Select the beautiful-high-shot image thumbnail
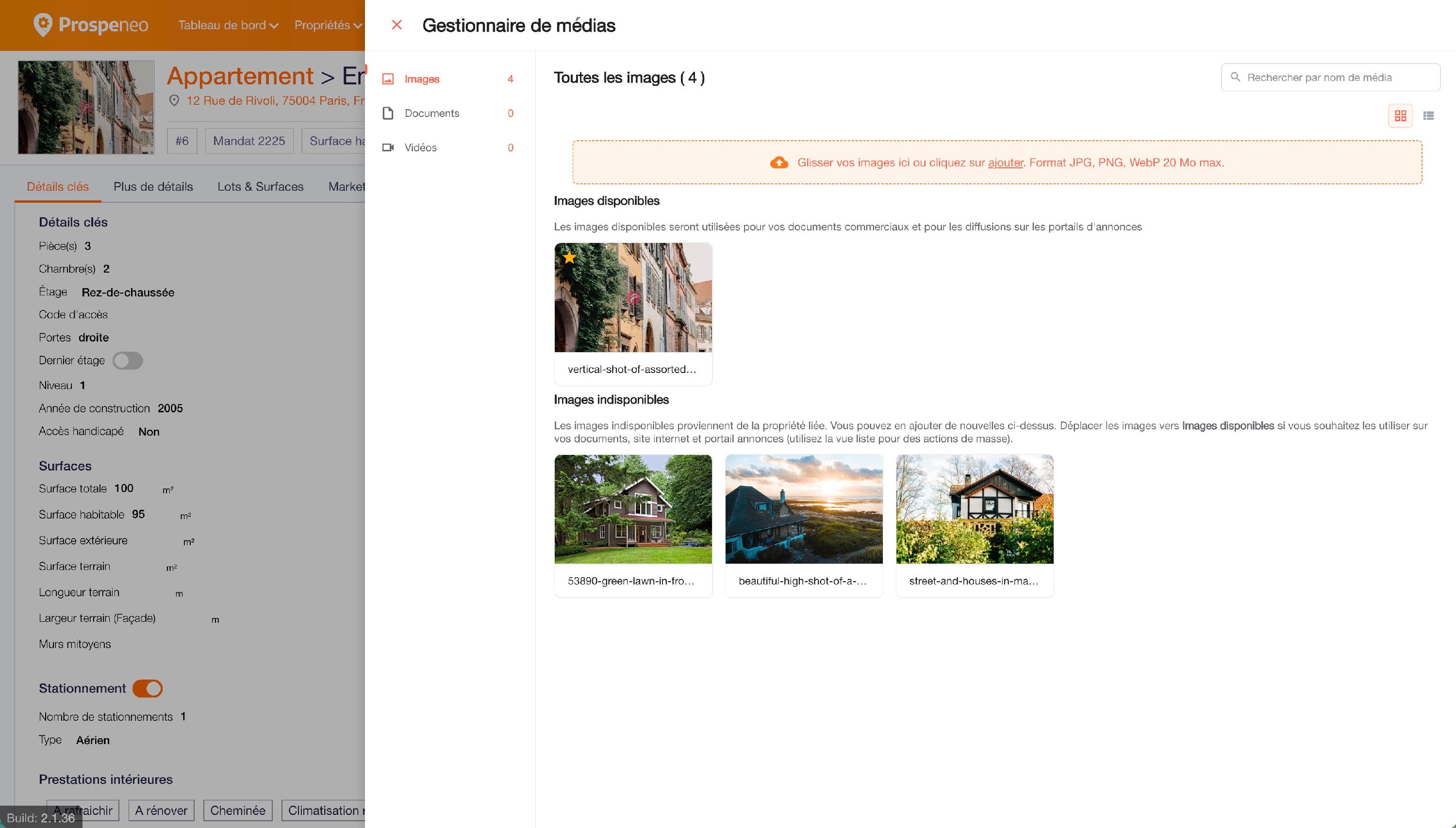Viewport: 1456px width, 828px height. (x=804, y=509)
